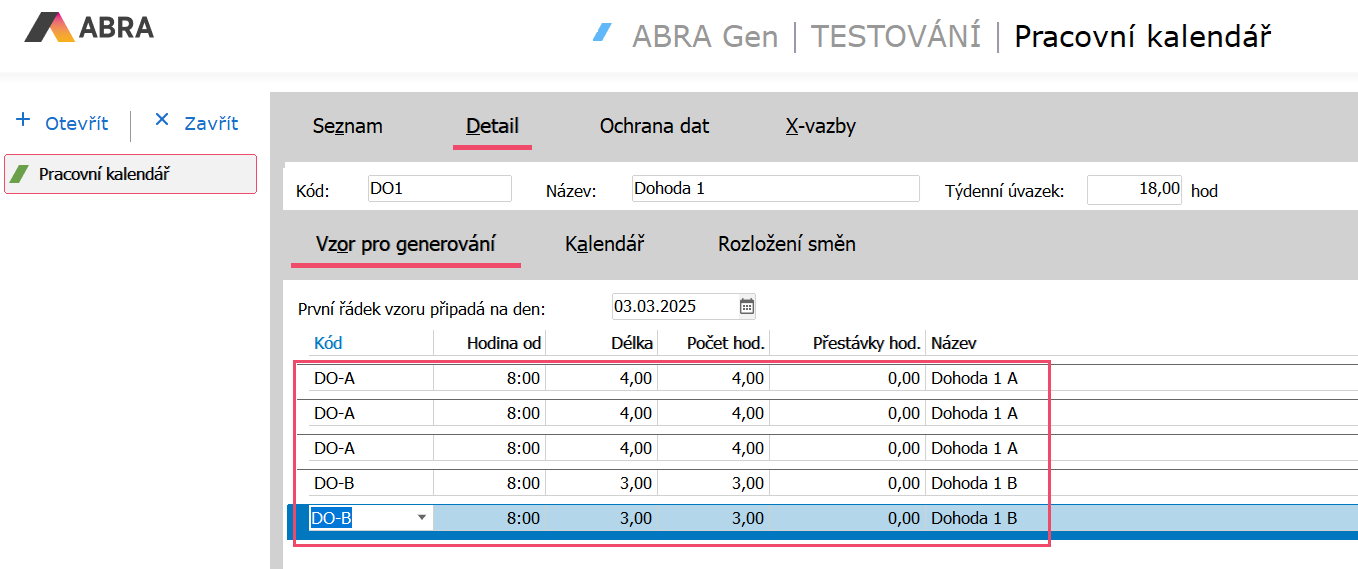
Task: Select the X-vazby tab
Action: 820,126
